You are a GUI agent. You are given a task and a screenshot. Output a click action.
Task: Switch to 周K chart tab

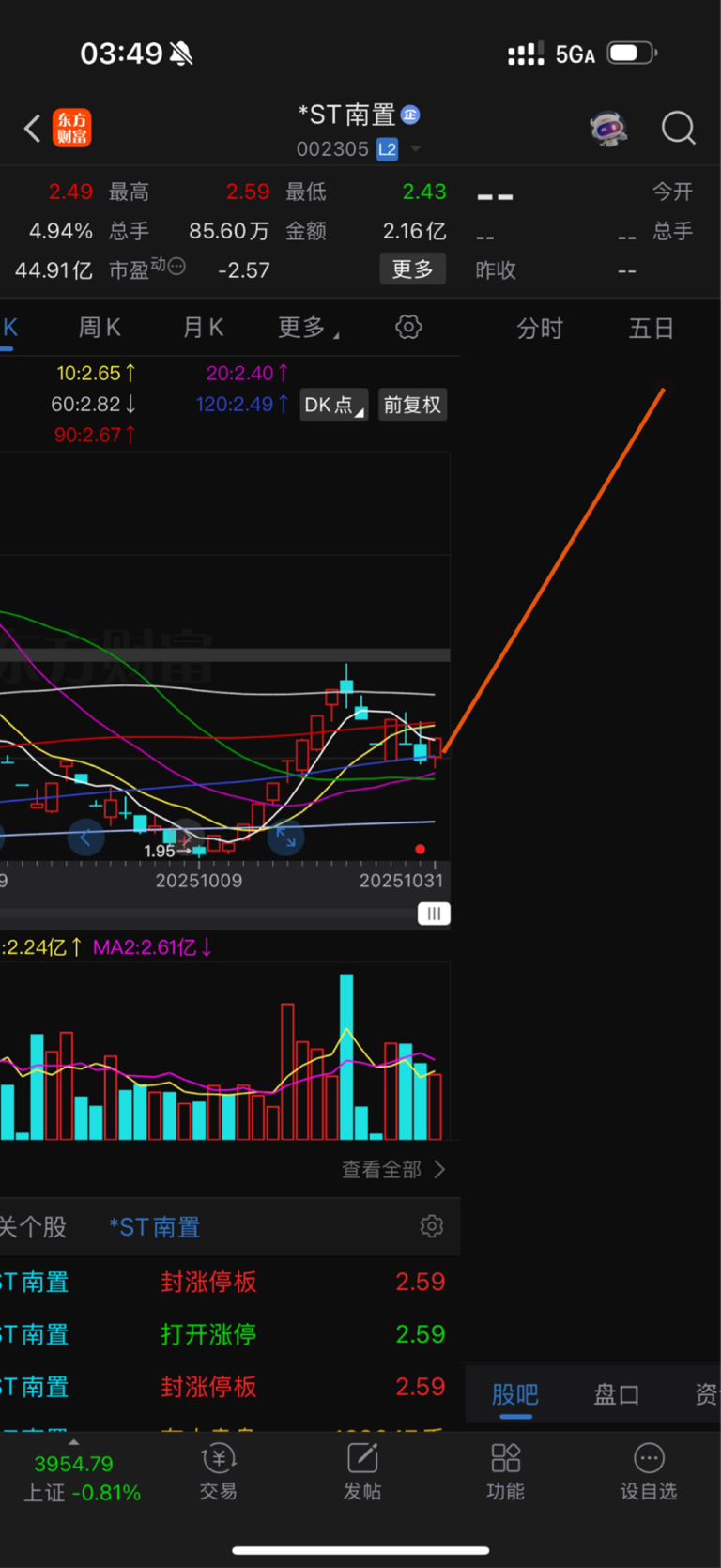click(x=100, y=328)
